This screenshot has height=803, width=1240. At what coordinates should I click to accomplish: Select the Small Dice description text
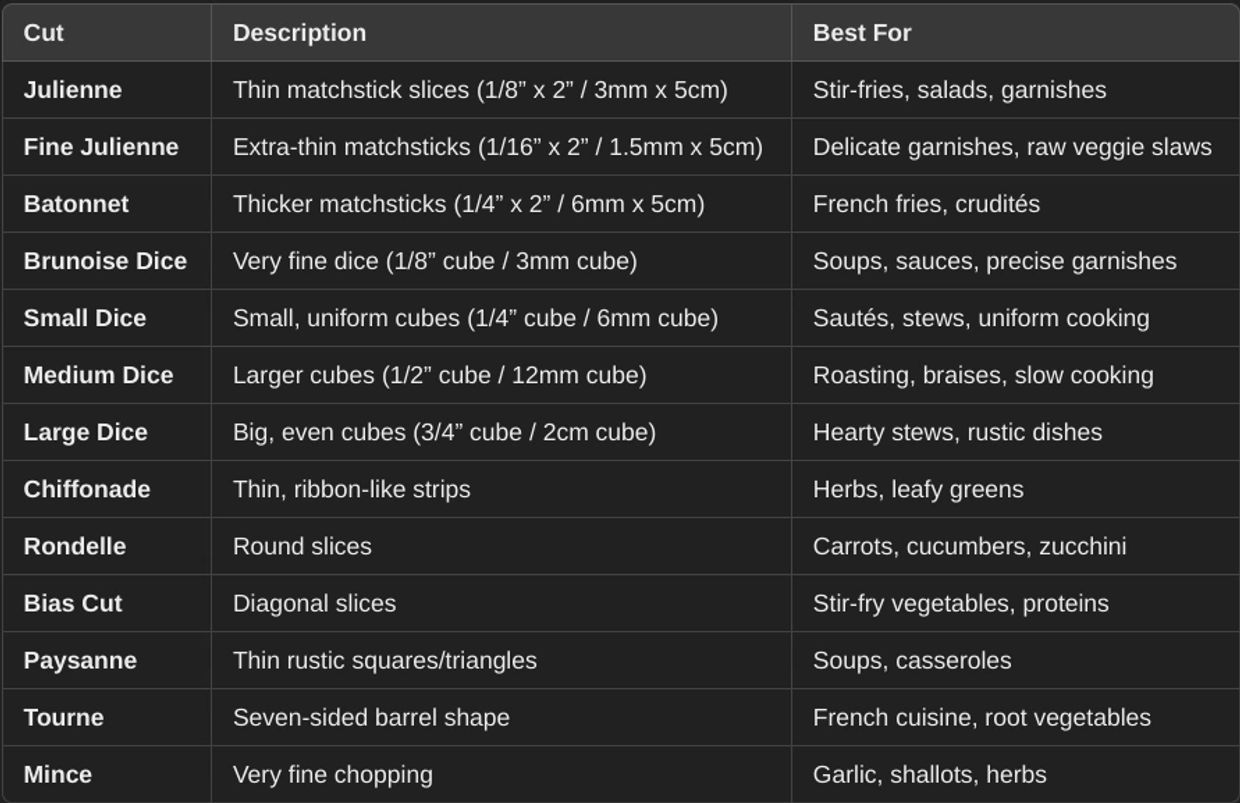pos(475,318)
